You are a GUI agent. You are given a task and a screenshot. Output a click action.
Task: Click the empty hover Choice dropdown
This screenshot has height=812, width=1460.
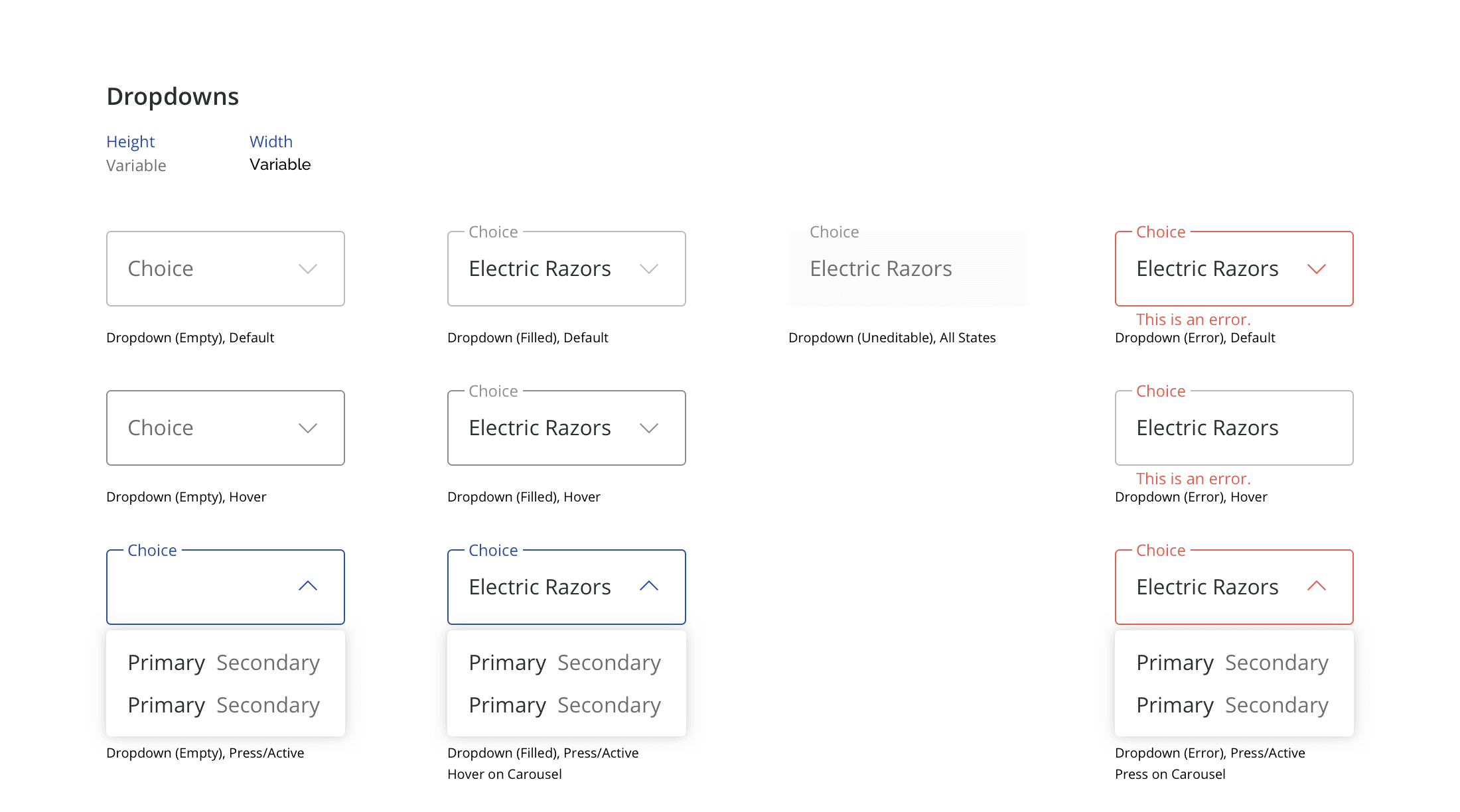206,428
